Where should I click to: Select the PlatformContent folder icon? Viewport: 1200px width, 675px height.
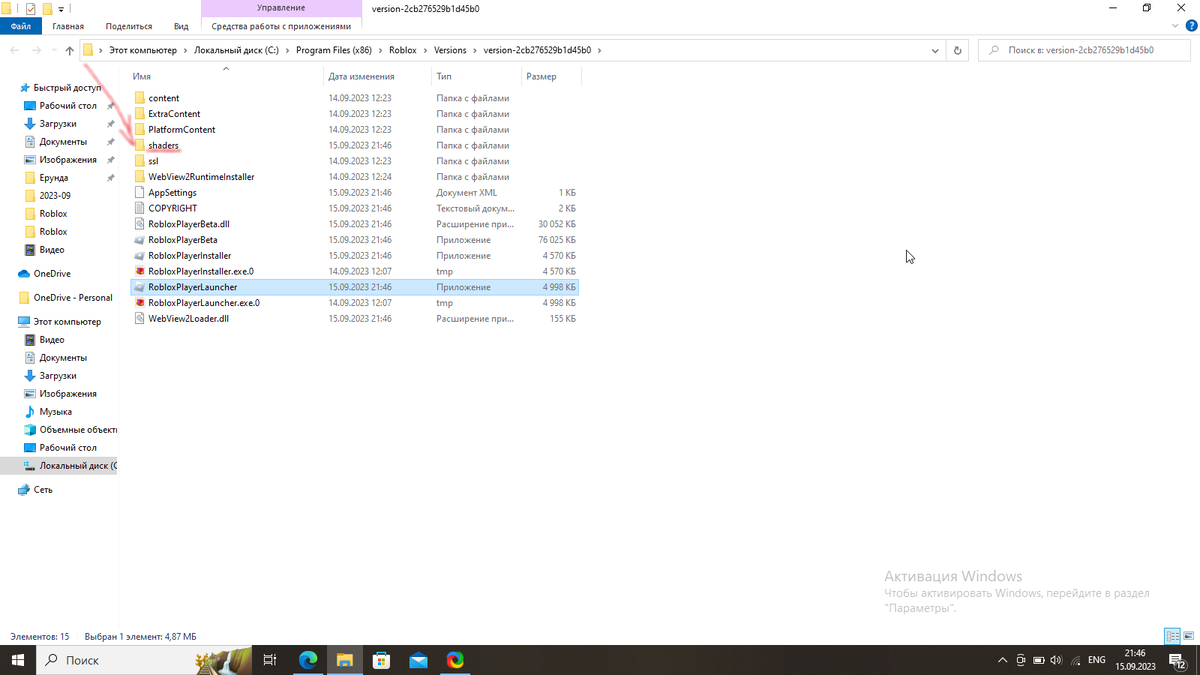(x=139, y=130)
